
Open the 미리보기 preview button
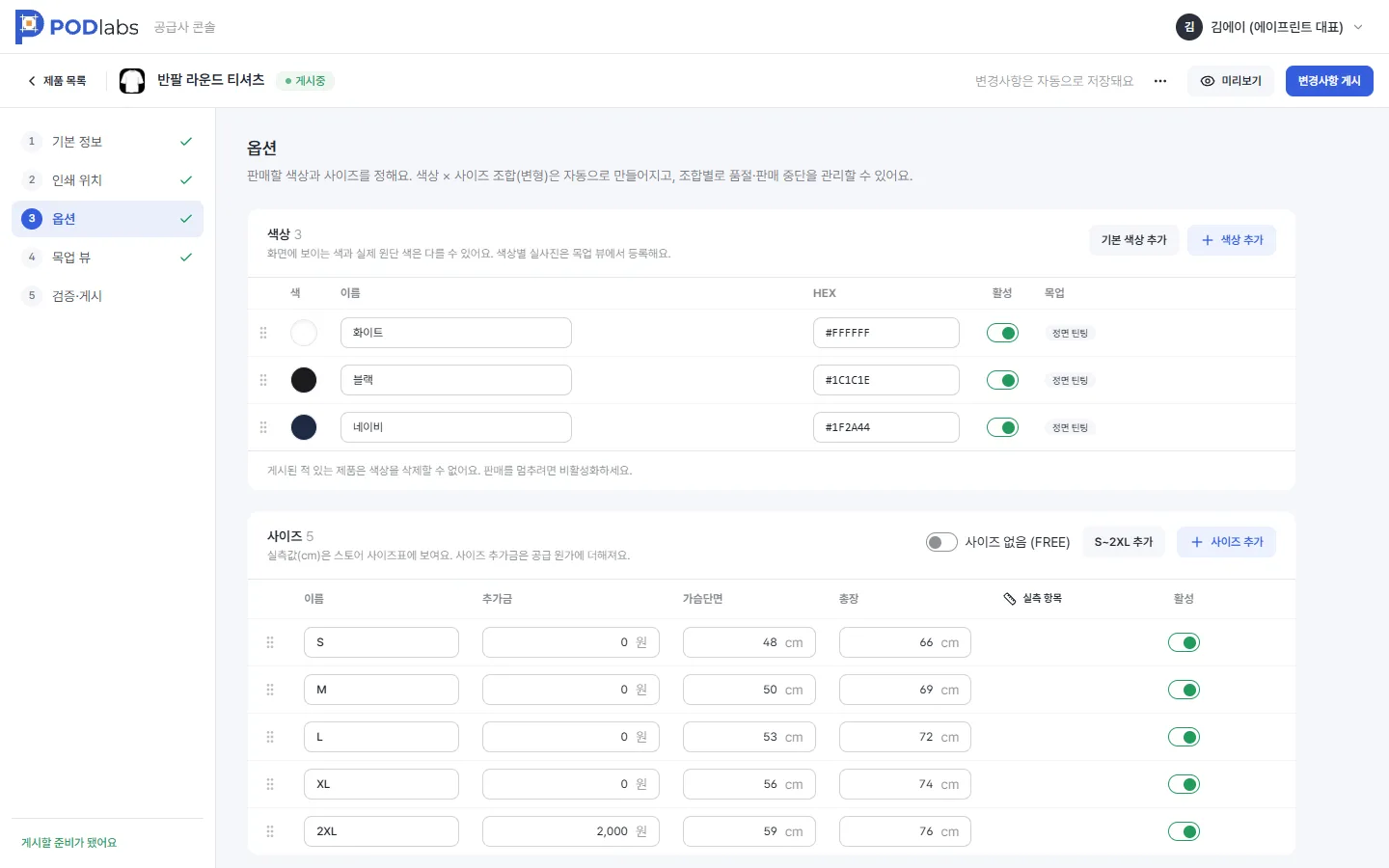coord(1231,81)
